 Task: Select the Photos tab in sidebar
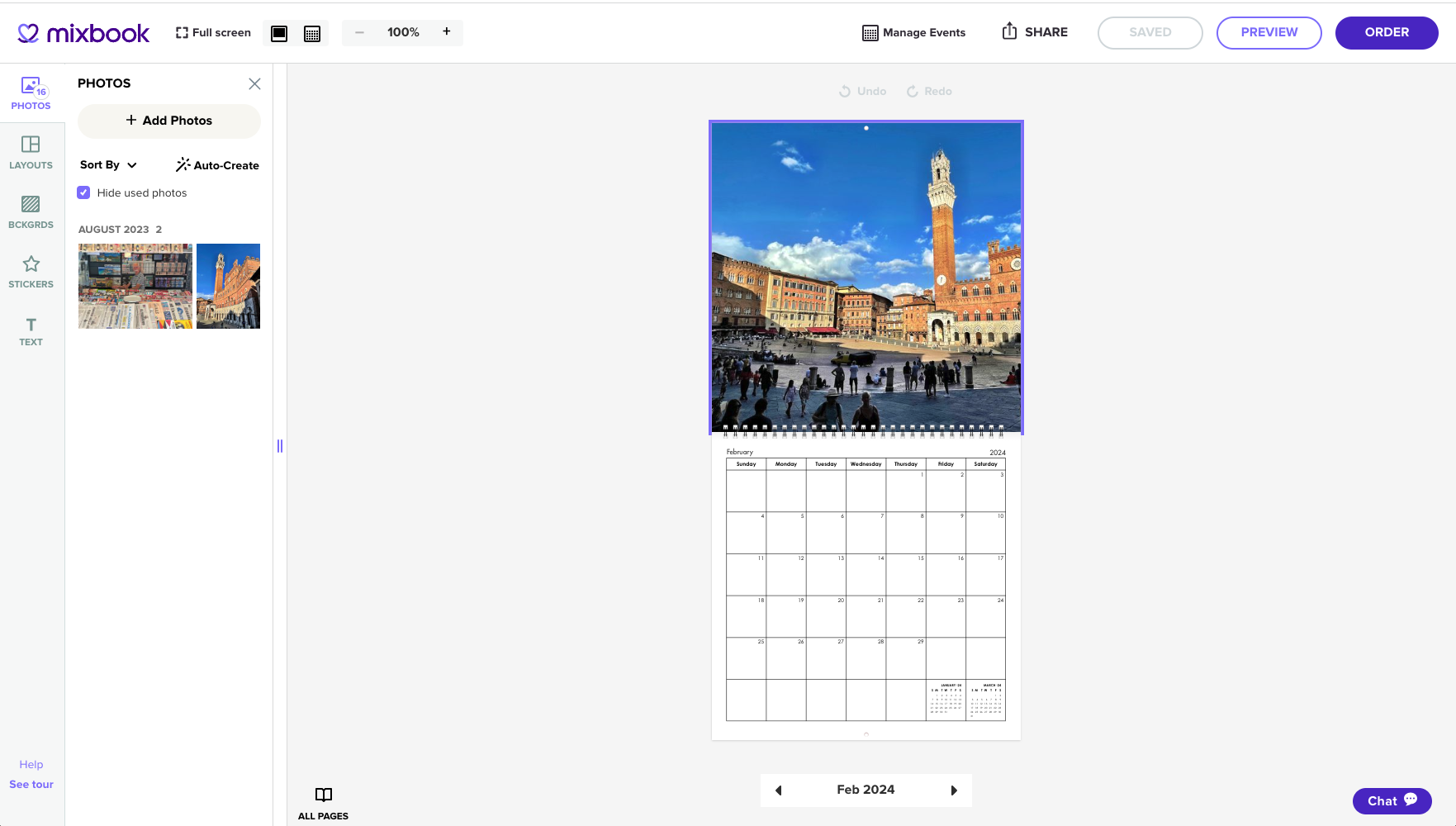(31, 93)
